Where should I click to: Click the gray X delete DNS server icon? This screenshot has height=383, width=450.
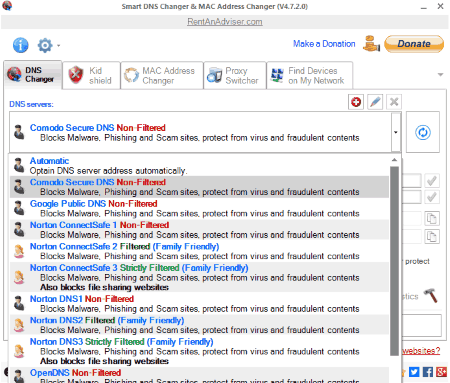[x=394, y=102]
